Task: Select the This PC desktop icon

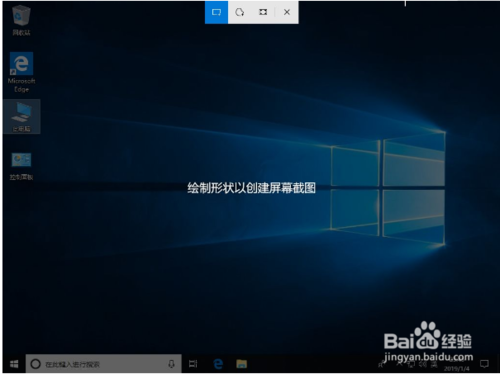Action: [22, 117]
